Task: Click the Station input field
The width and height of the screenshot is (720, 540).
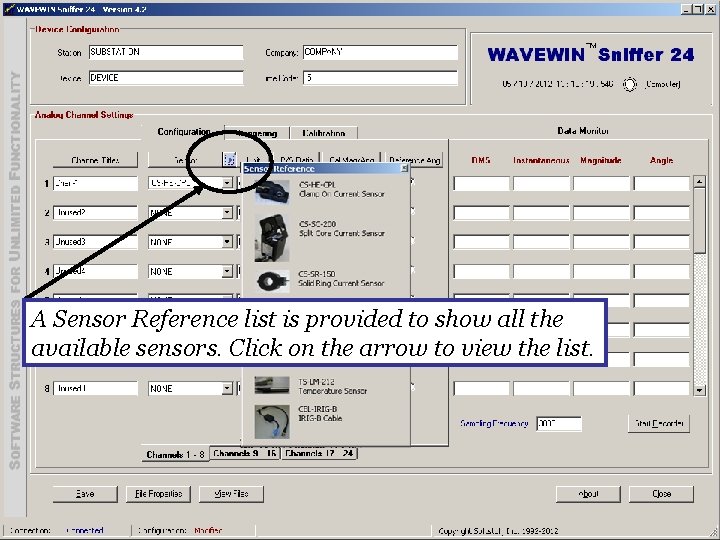Action: click(166, 52)
